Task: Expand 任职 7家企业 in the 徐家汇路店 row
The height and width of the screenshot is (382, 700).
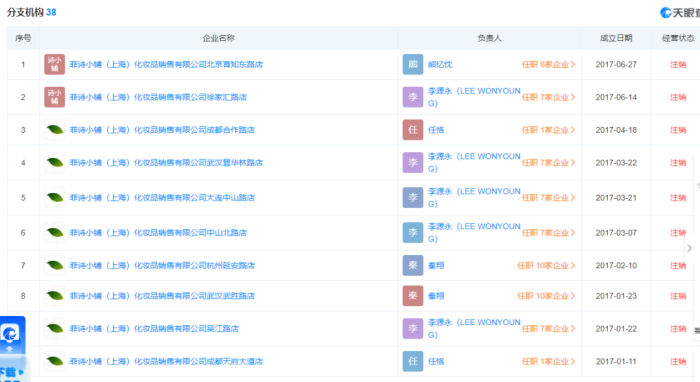Action: (548, 97)
